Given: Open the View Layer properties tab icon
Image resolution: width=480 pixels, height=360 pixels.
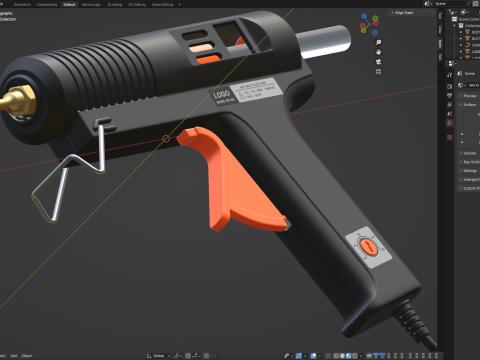Looking at the screenshot, I should click(449, 105).
